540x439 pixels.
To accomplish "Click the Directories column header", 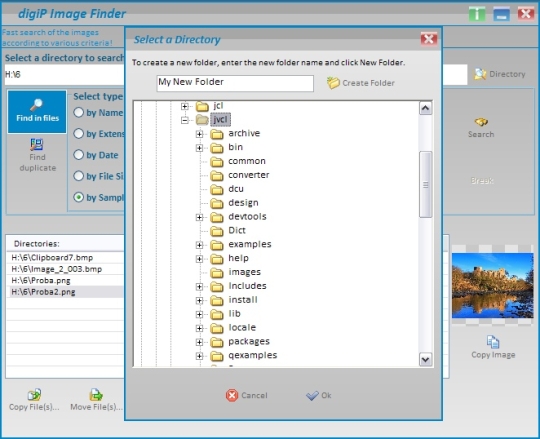I will [65, 243].
